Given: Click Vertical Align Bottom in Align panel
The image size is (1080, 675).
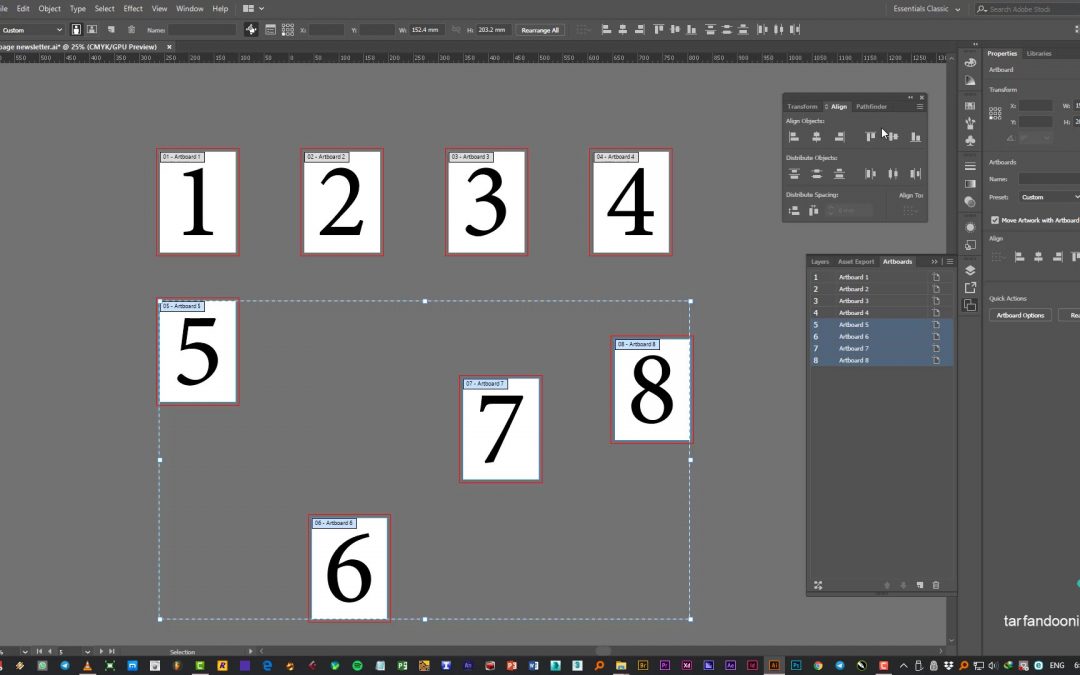Looking at the screenshot, I should [915, 137].
